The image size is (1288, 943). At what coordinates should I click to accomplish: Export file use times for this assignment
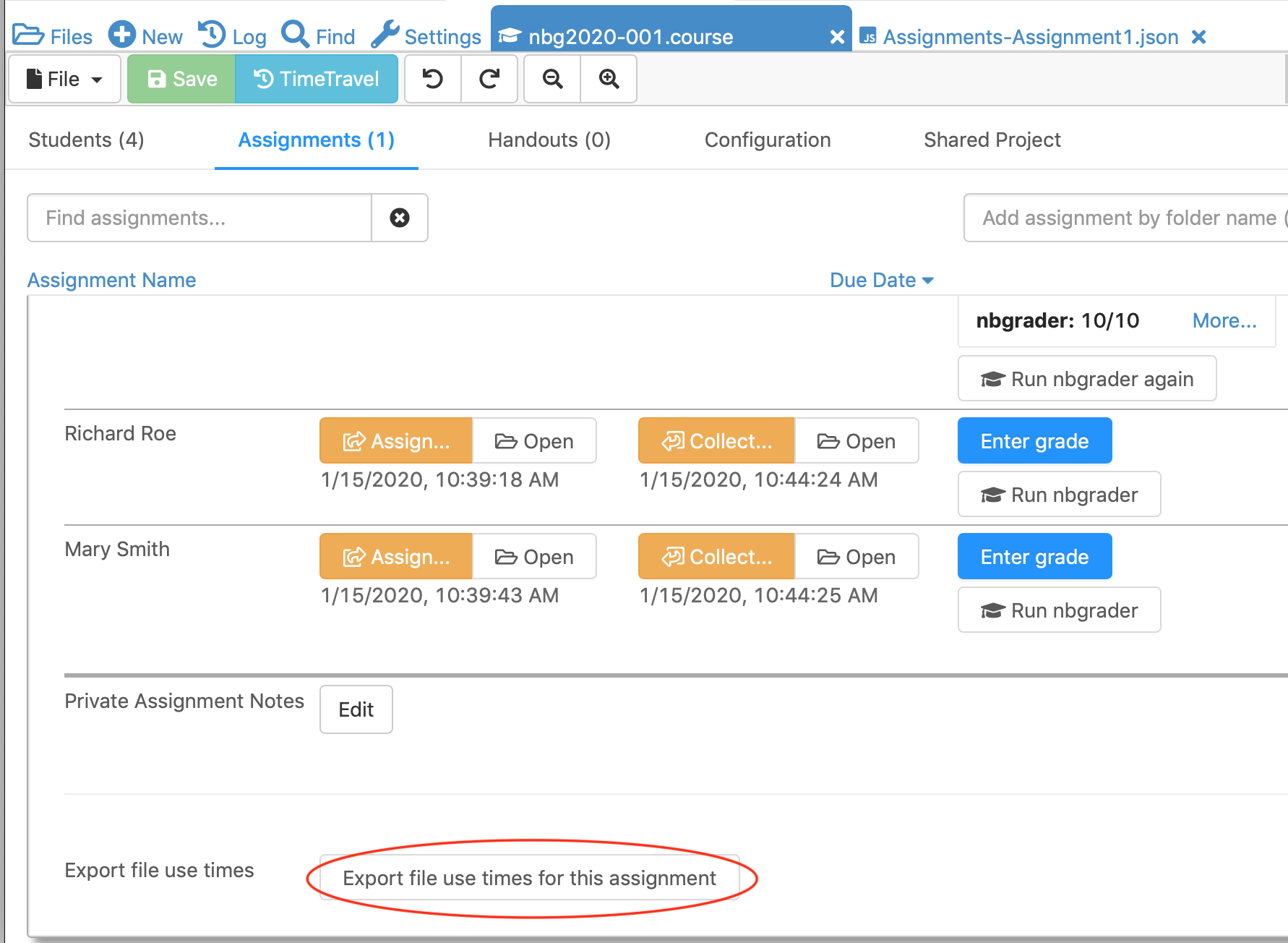pyautogui.click(x=529, y=878)
